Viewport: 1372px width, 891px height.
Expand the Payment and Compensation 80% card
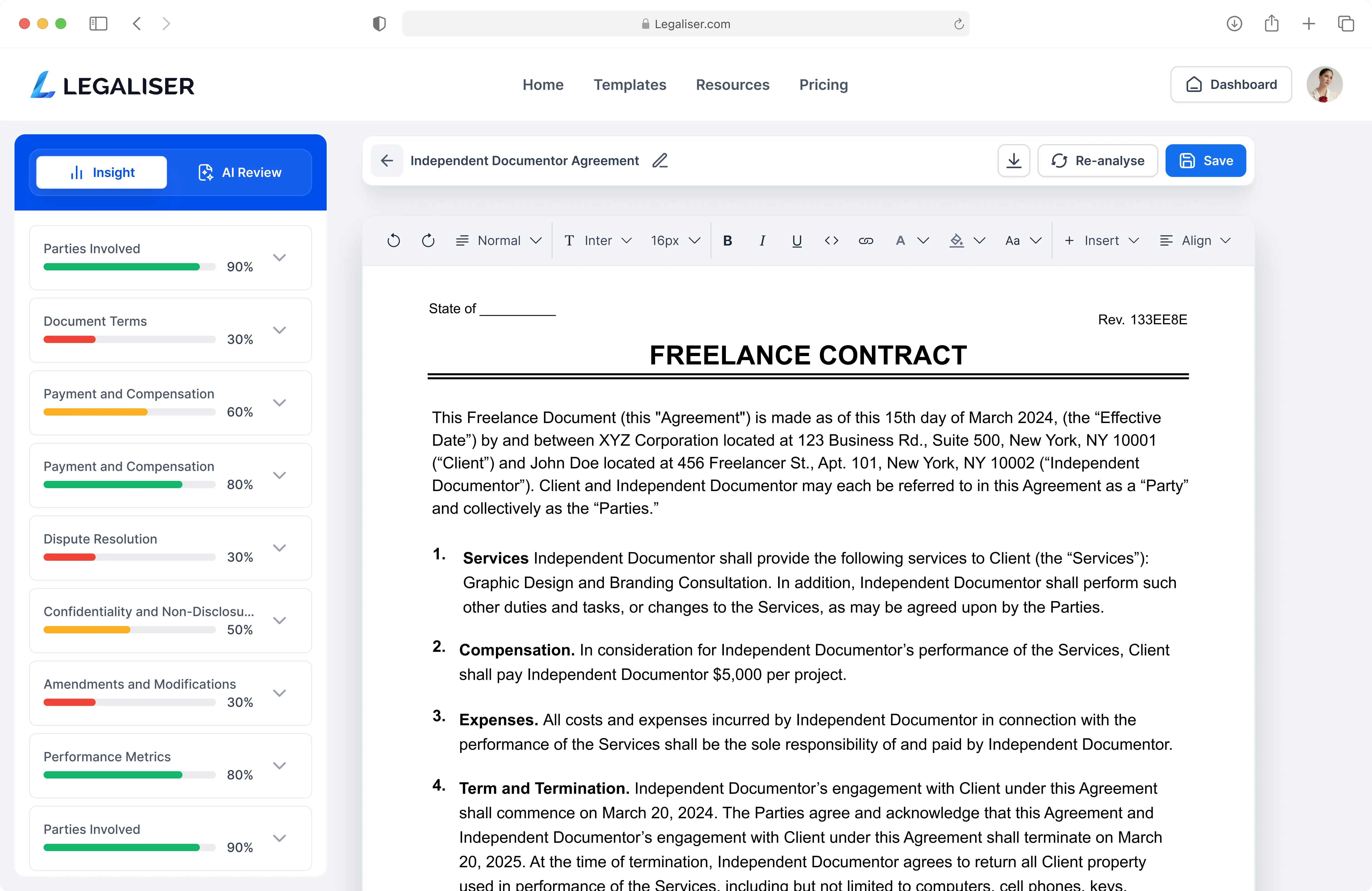click(x=279, y=475)
